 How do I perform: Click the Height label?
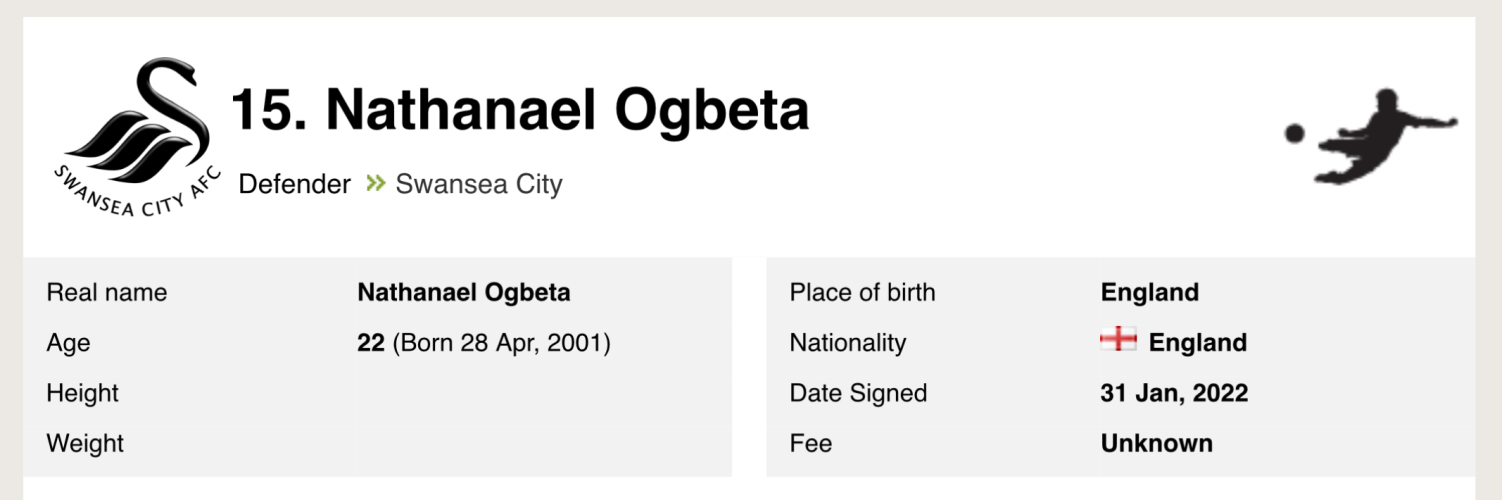pyautogui.click(x=82, y=393)
